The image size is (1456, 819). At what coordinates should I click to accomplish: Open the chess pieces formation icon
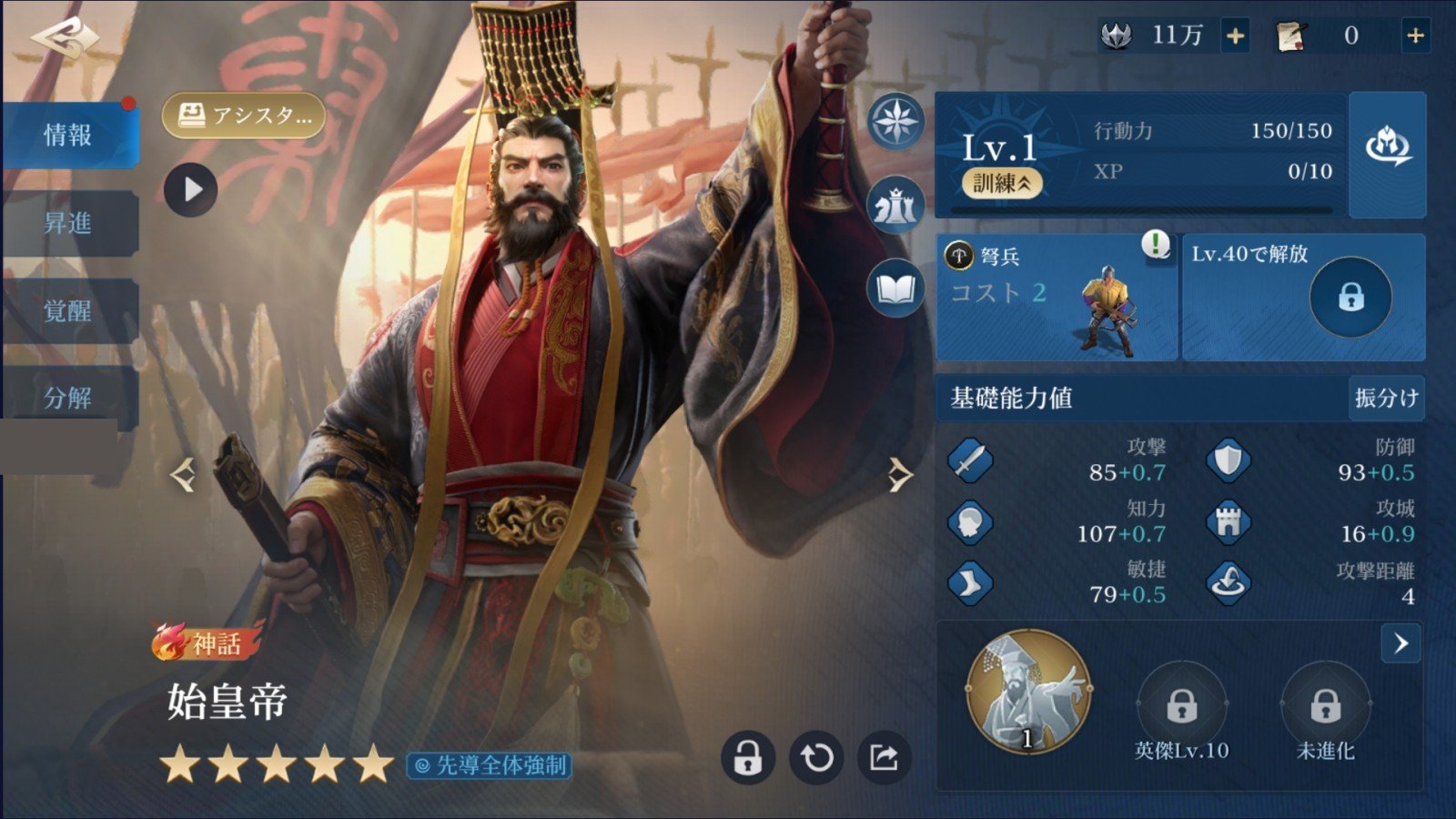click(x=895, y=206)
